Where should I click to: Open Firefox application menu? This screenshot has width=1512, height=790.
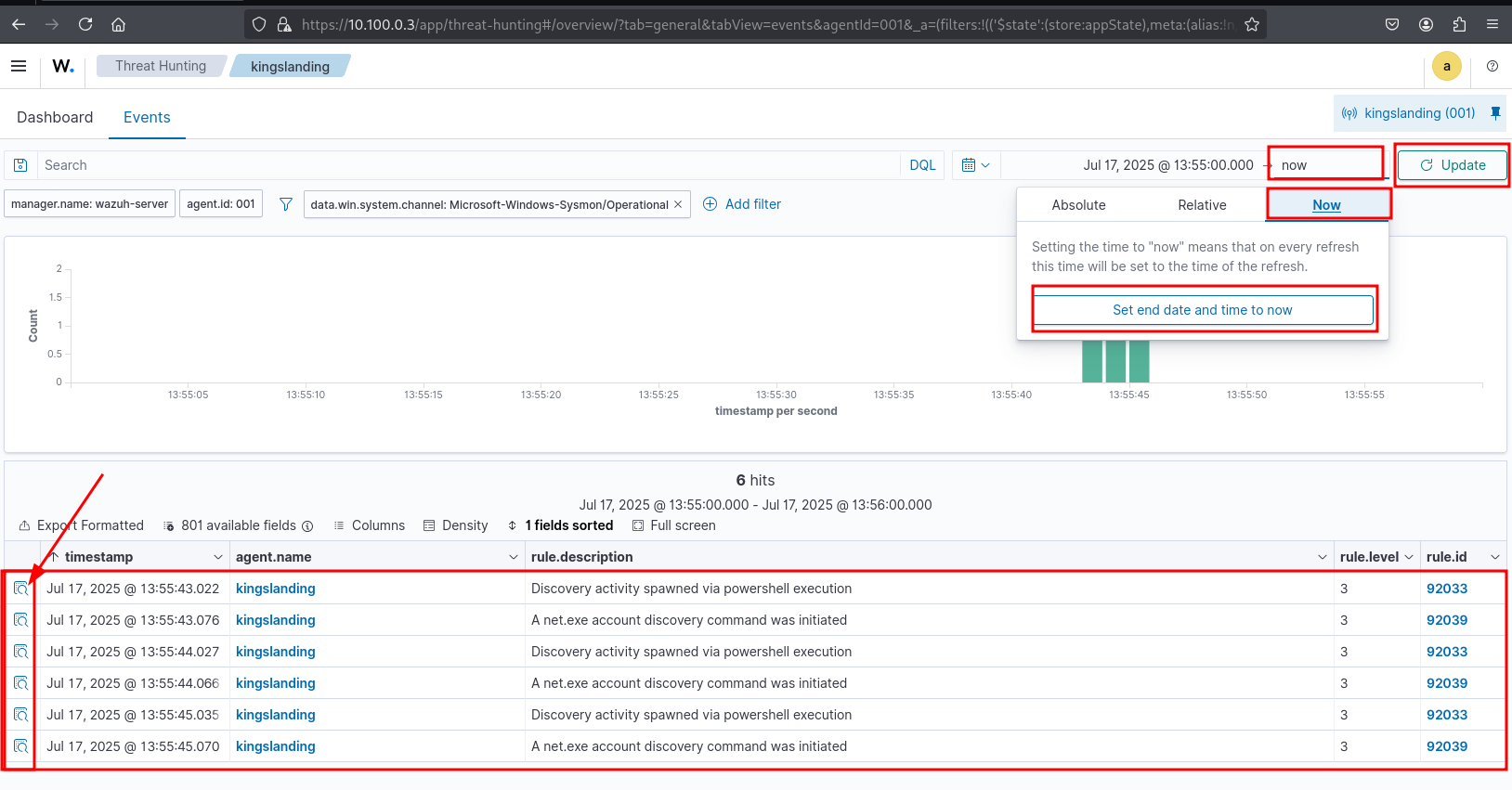click(x=1492, y=24)
